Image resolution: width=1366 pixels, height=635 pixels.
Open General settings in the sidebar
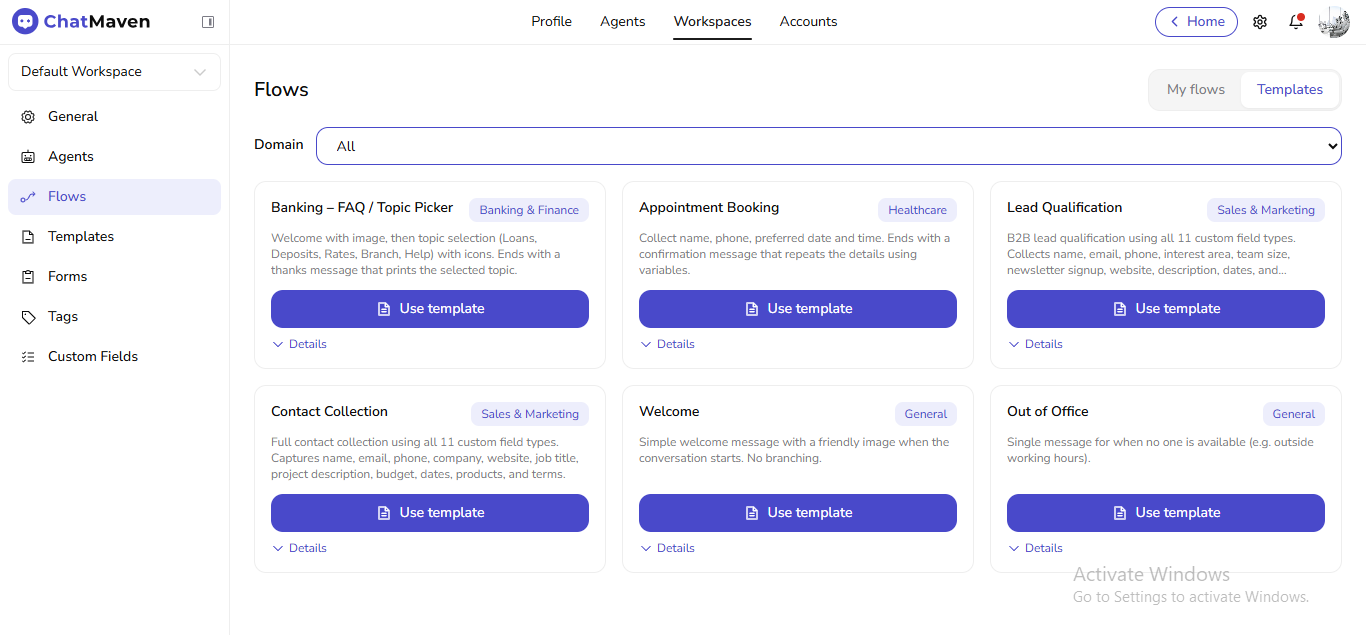[x=29, y=116]
